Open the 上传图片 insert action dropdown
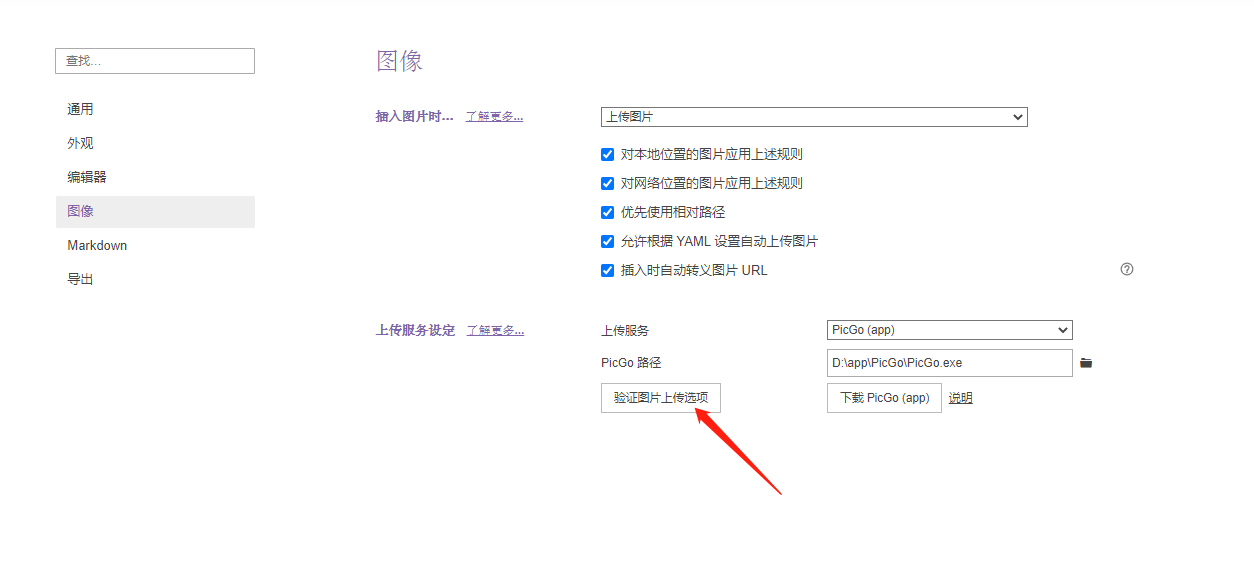Viewport: 1254px width, 586px height. tap(814, 117)
